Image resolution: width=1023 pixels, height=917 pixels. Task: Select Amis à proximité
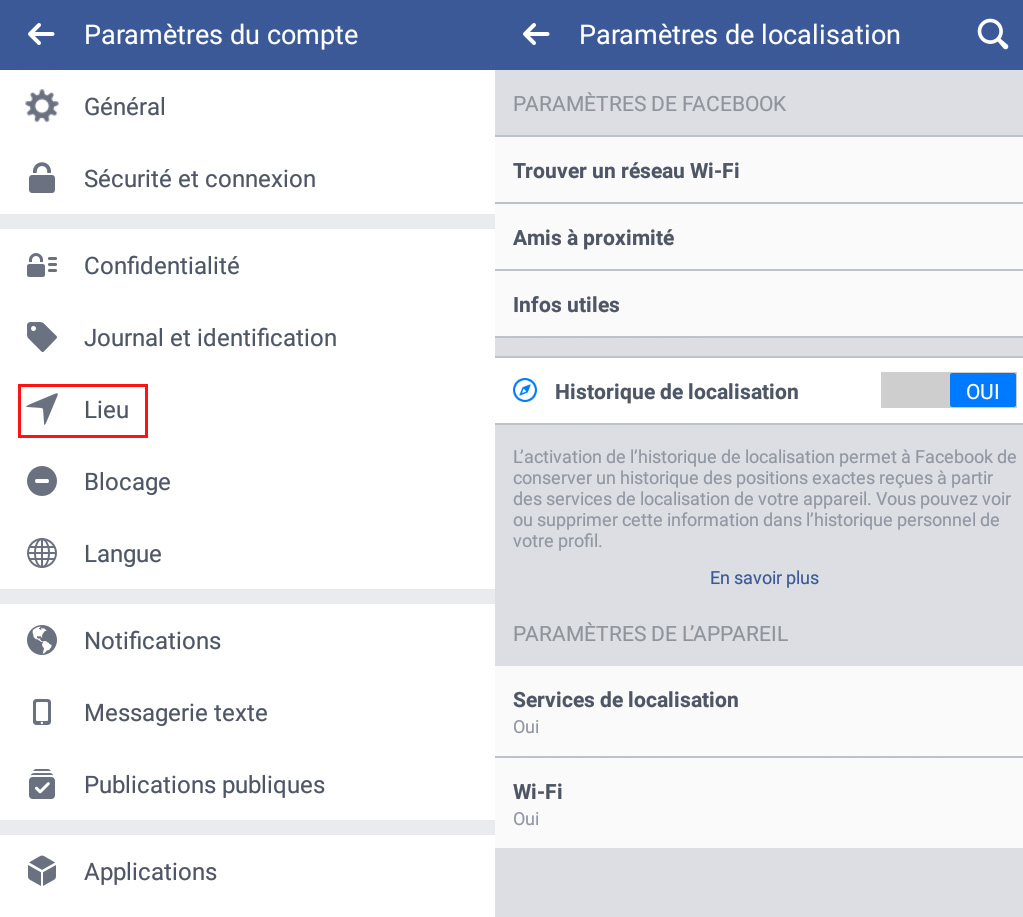pos(594,237)
